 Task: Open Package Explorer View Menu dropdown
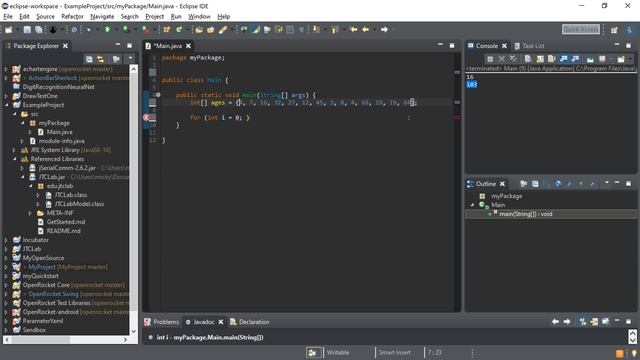point(130,59)
